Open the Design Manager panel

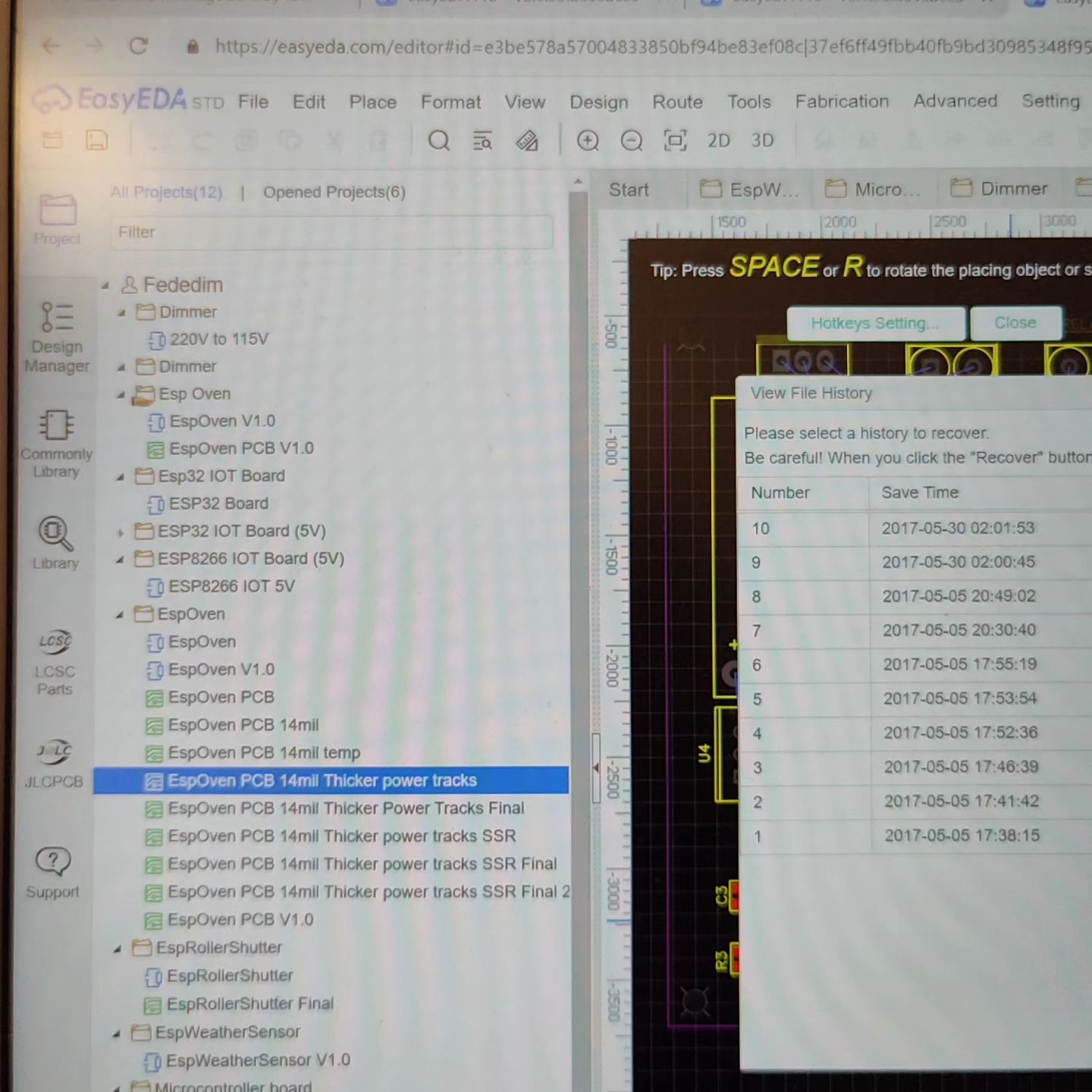(57, 337)
